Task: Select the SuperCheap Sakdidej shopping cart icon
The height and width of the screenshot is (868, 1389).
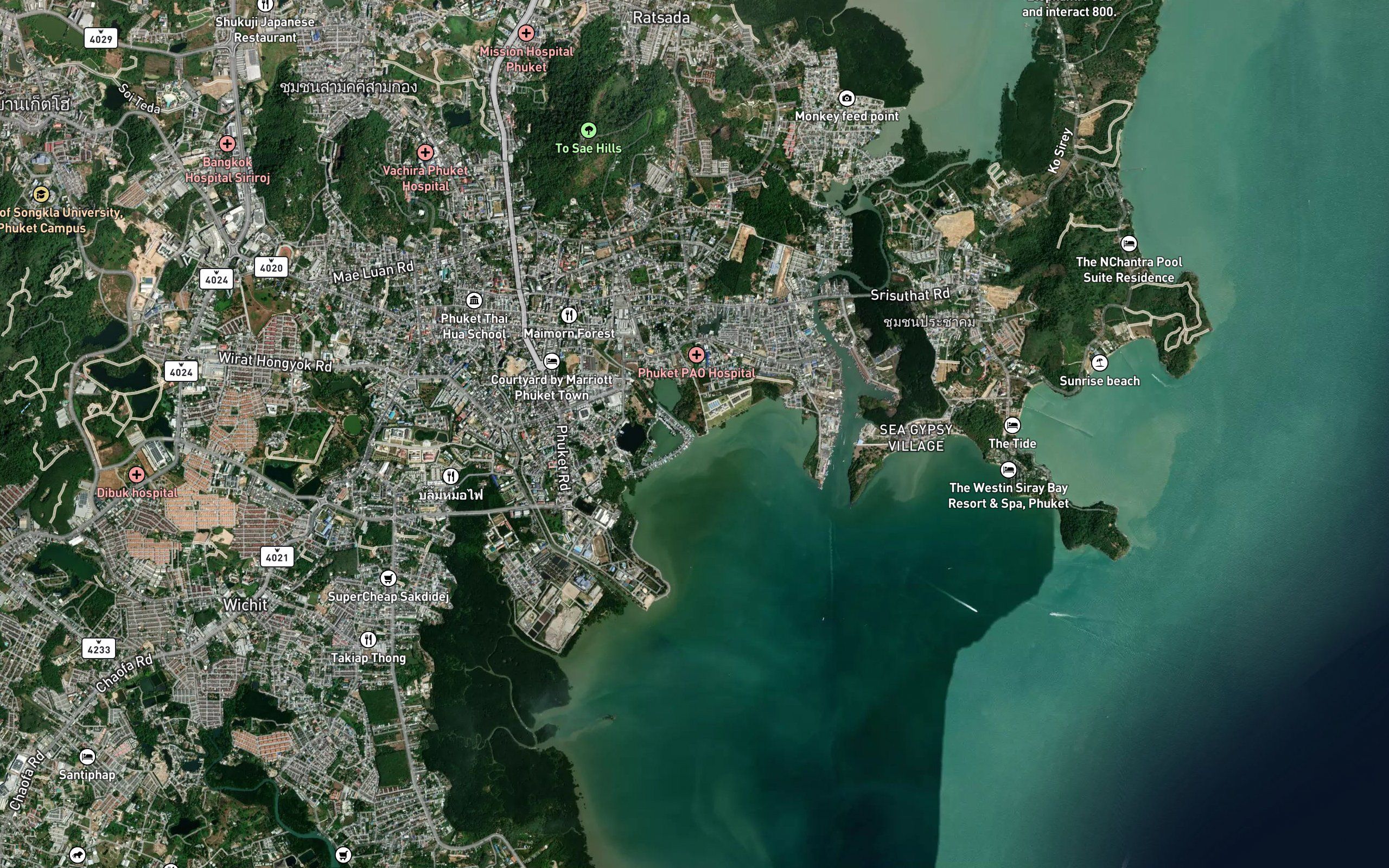Action: (x=388, y=578)
